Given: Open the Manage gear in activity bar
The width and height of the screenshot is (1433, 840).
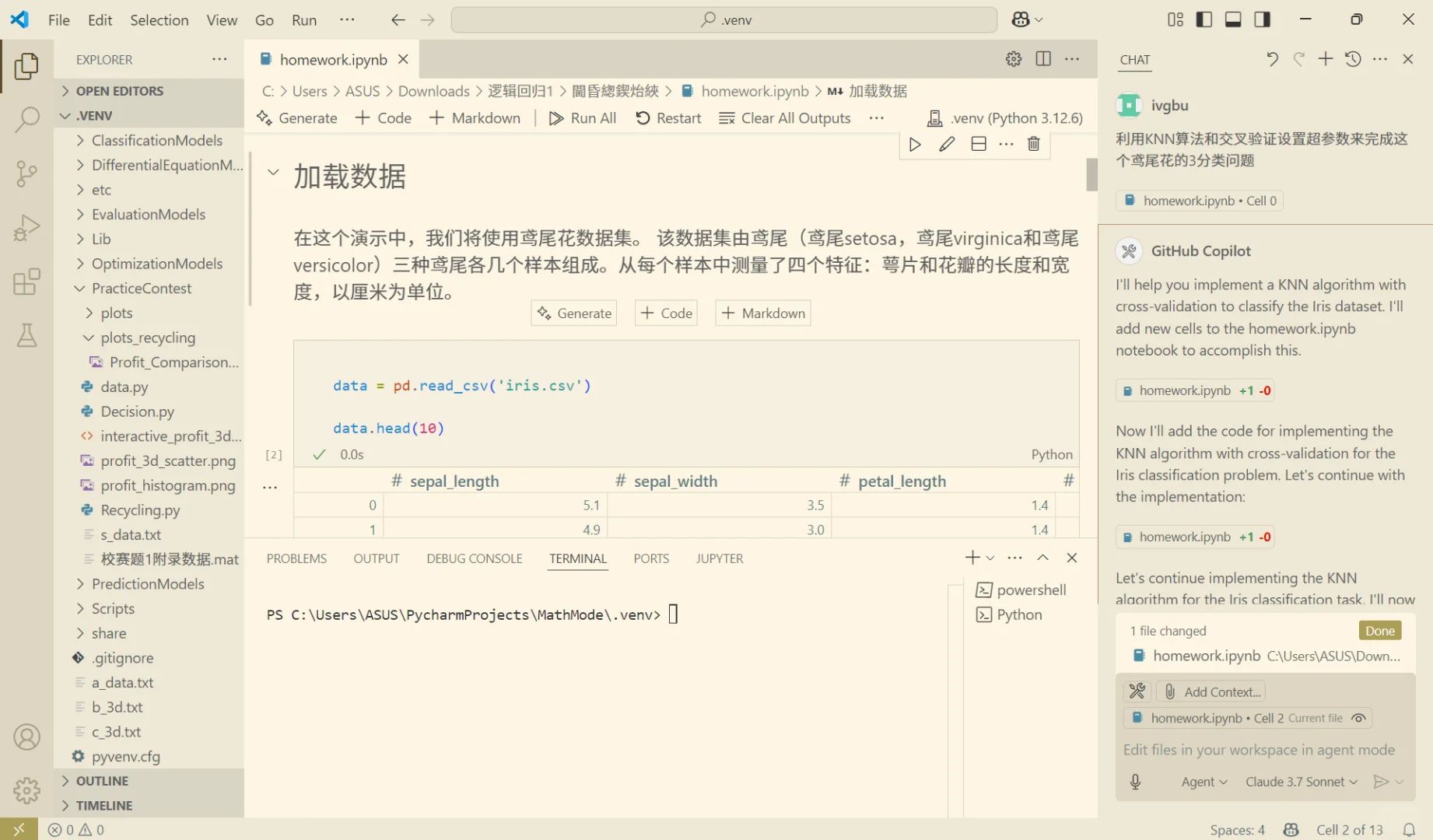Looking at the screenshot, I should pyautogui.click(x=26, y=790).
